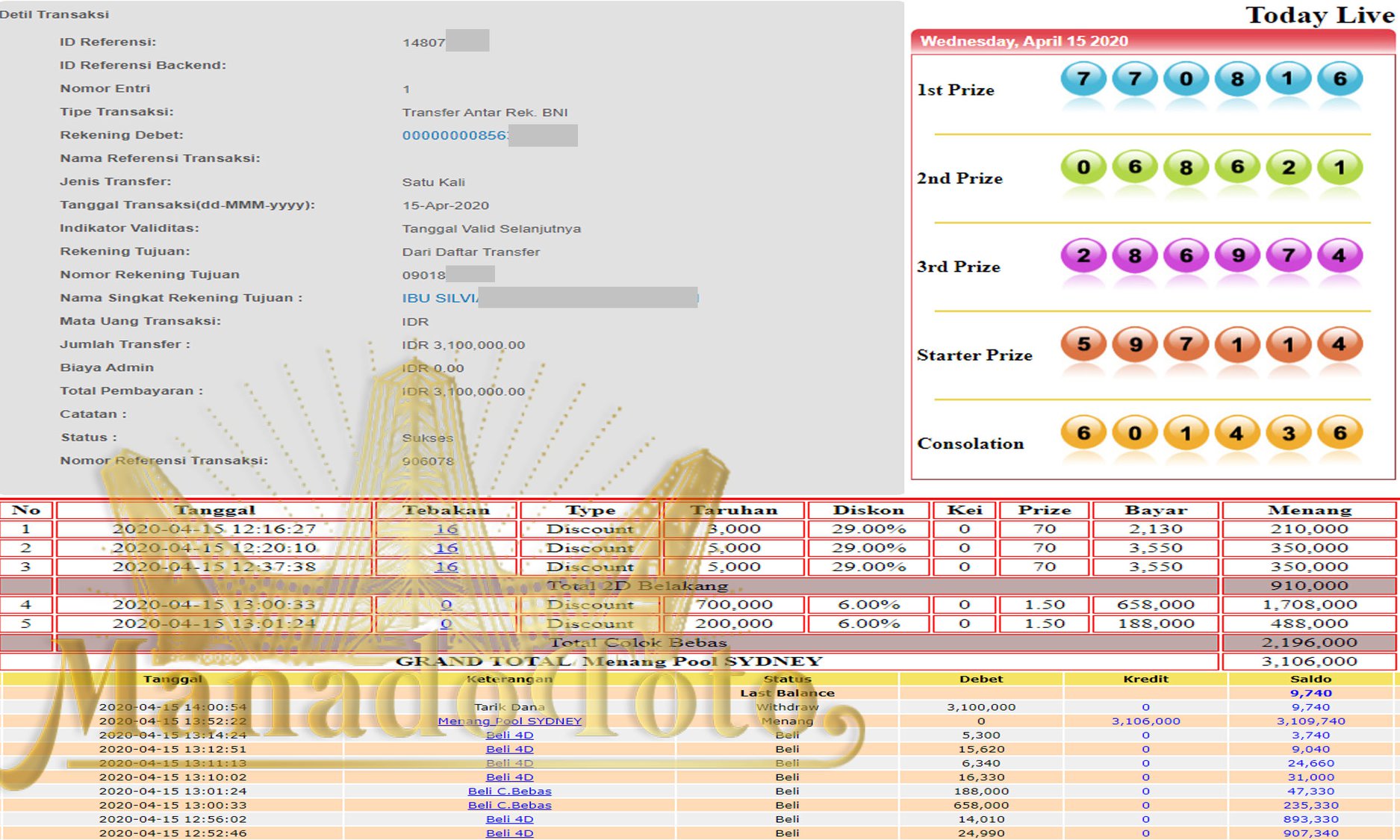1400x840 pixels.
Task: Click the Debet column header
Action: [981, 679]
